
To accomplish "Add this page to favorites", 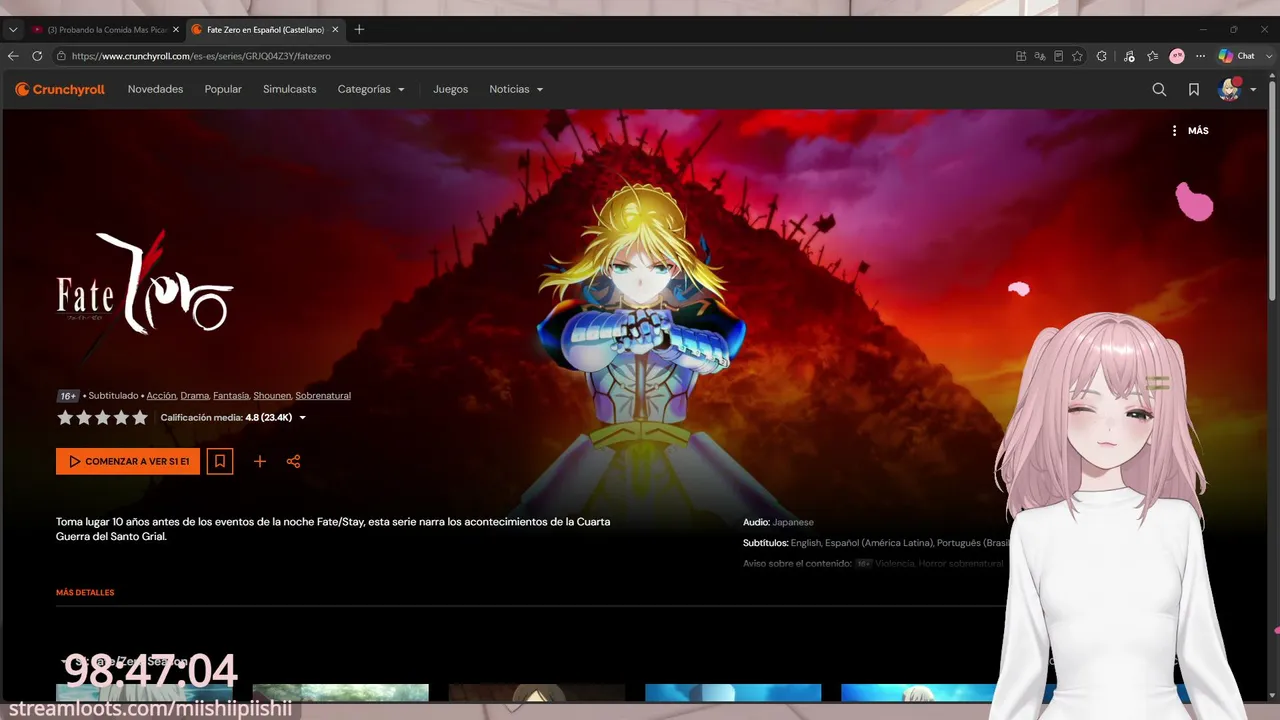I will 1078,56.
